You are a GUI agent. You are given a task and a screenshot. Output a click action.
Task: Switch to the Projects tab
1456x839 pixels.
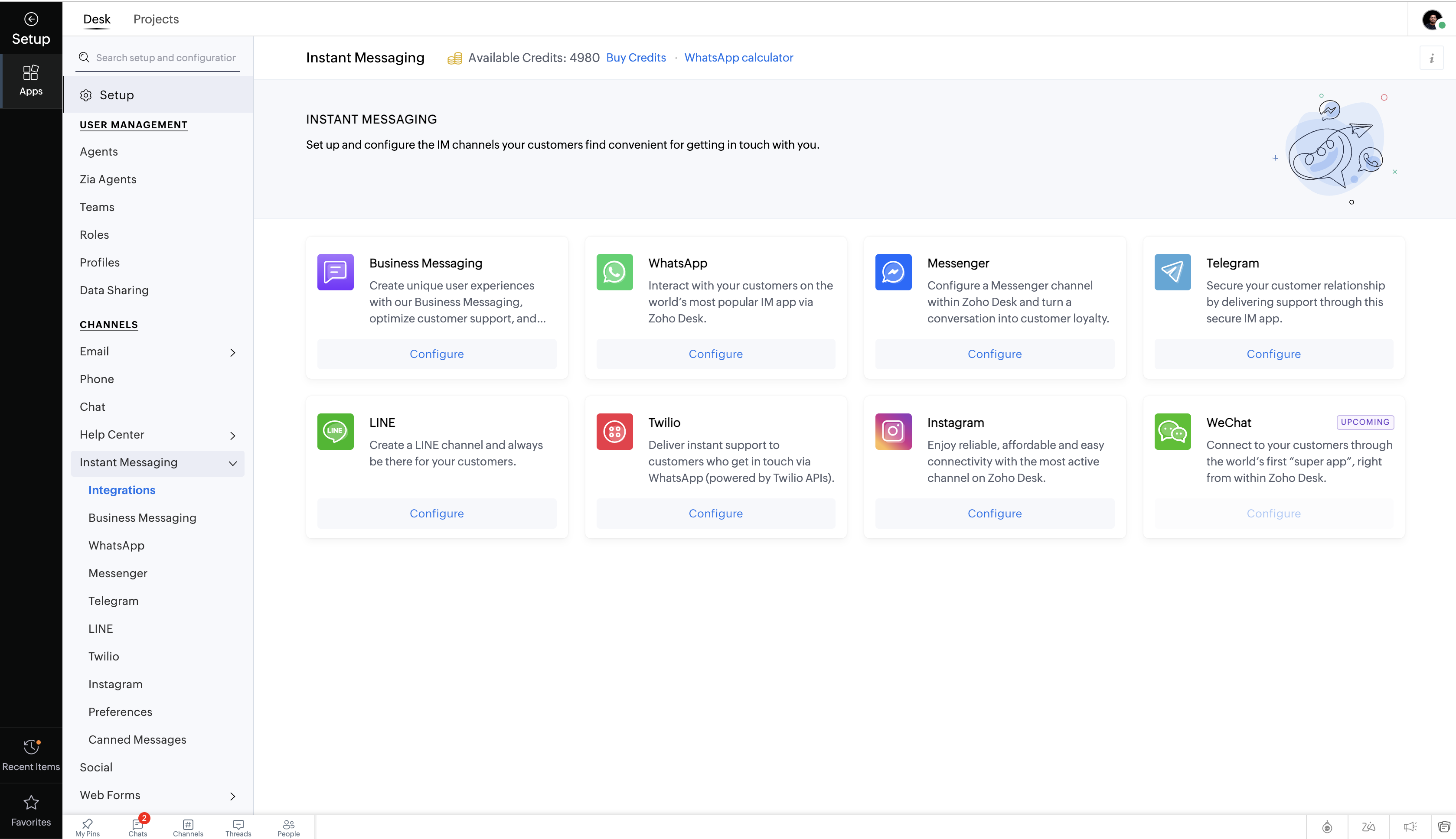(x=156, y=19)
